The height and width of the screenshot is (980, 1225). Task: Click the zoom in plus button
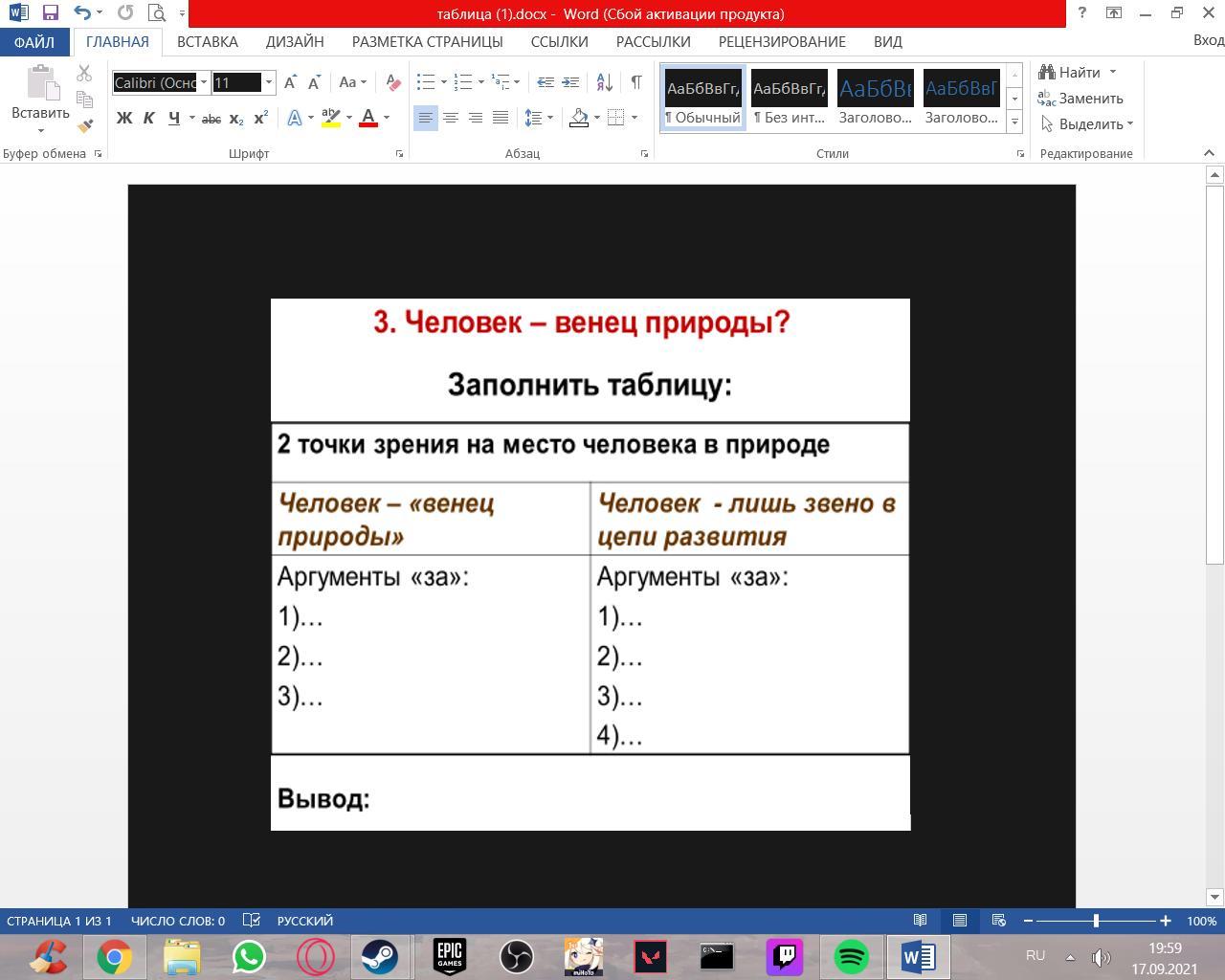(x=1165, y=921)
